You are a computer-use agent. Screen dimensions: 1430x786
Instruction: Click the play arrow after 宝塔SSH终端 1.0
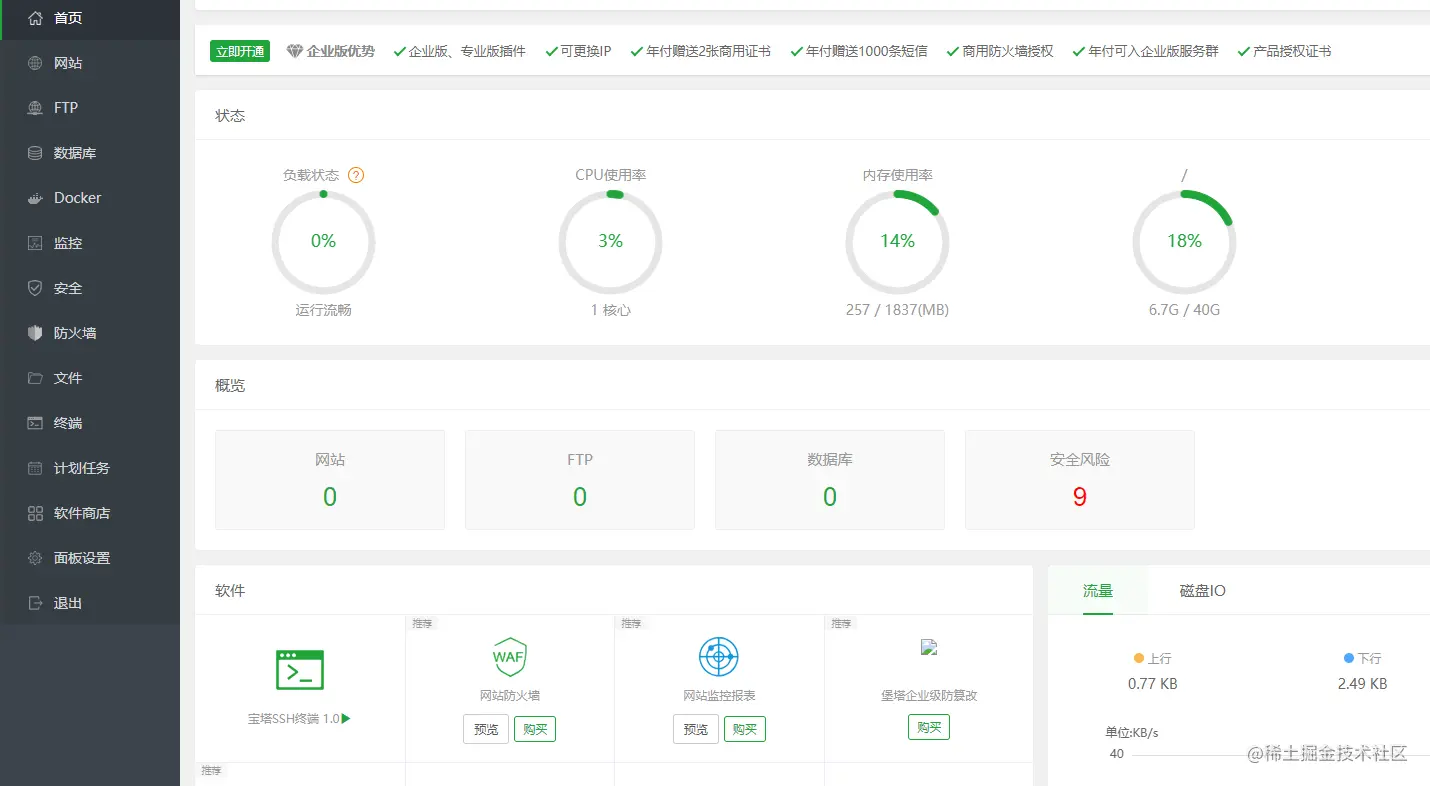(x=346, y=718)
